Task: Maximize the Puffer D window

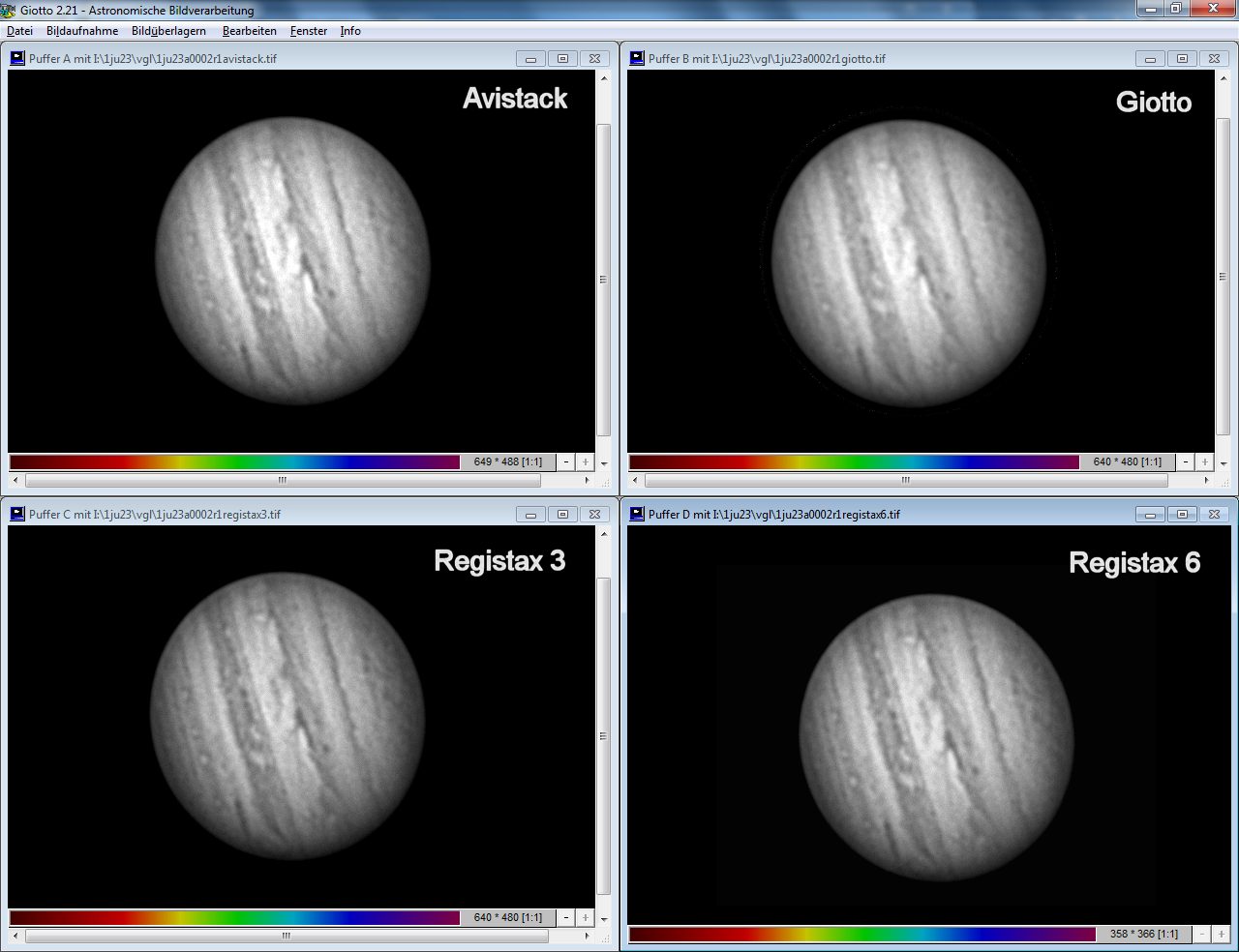Action: pos(1182,515)
